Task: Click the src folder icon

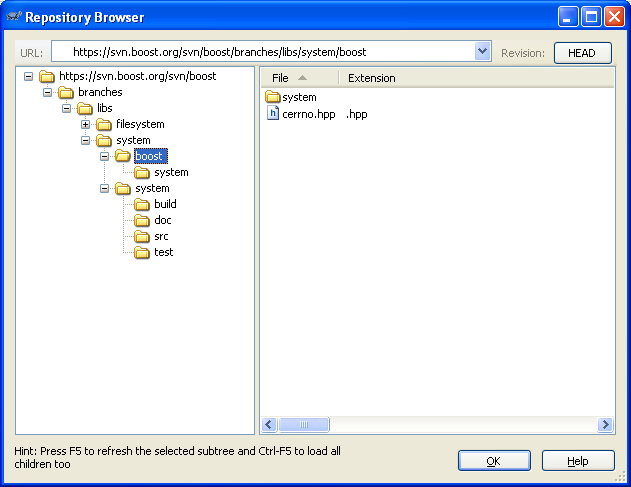Action: point(142,236)
